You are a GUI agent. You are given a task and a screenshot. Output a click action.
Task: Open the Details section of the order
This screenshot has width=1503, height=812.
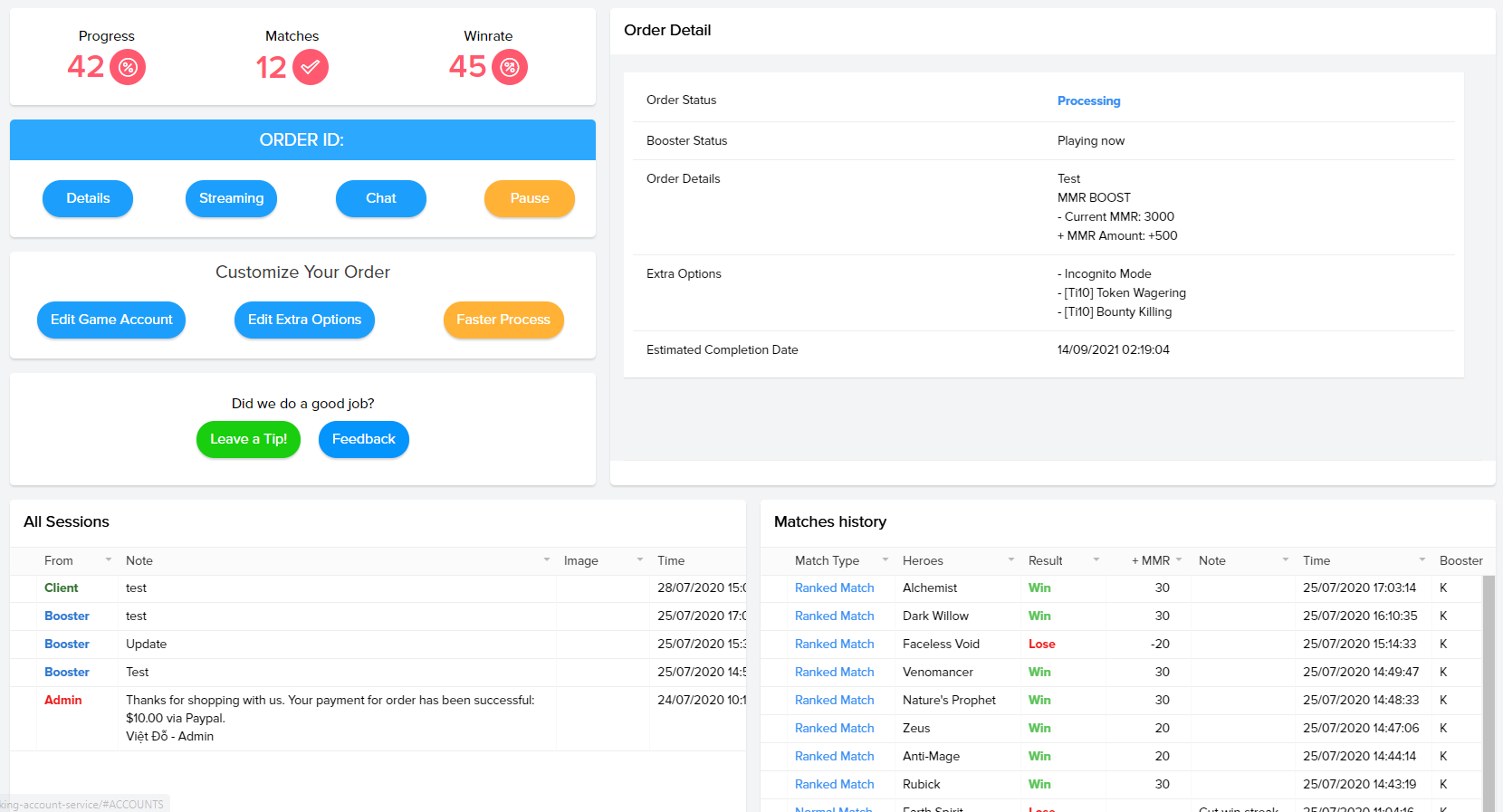point(88,198)
